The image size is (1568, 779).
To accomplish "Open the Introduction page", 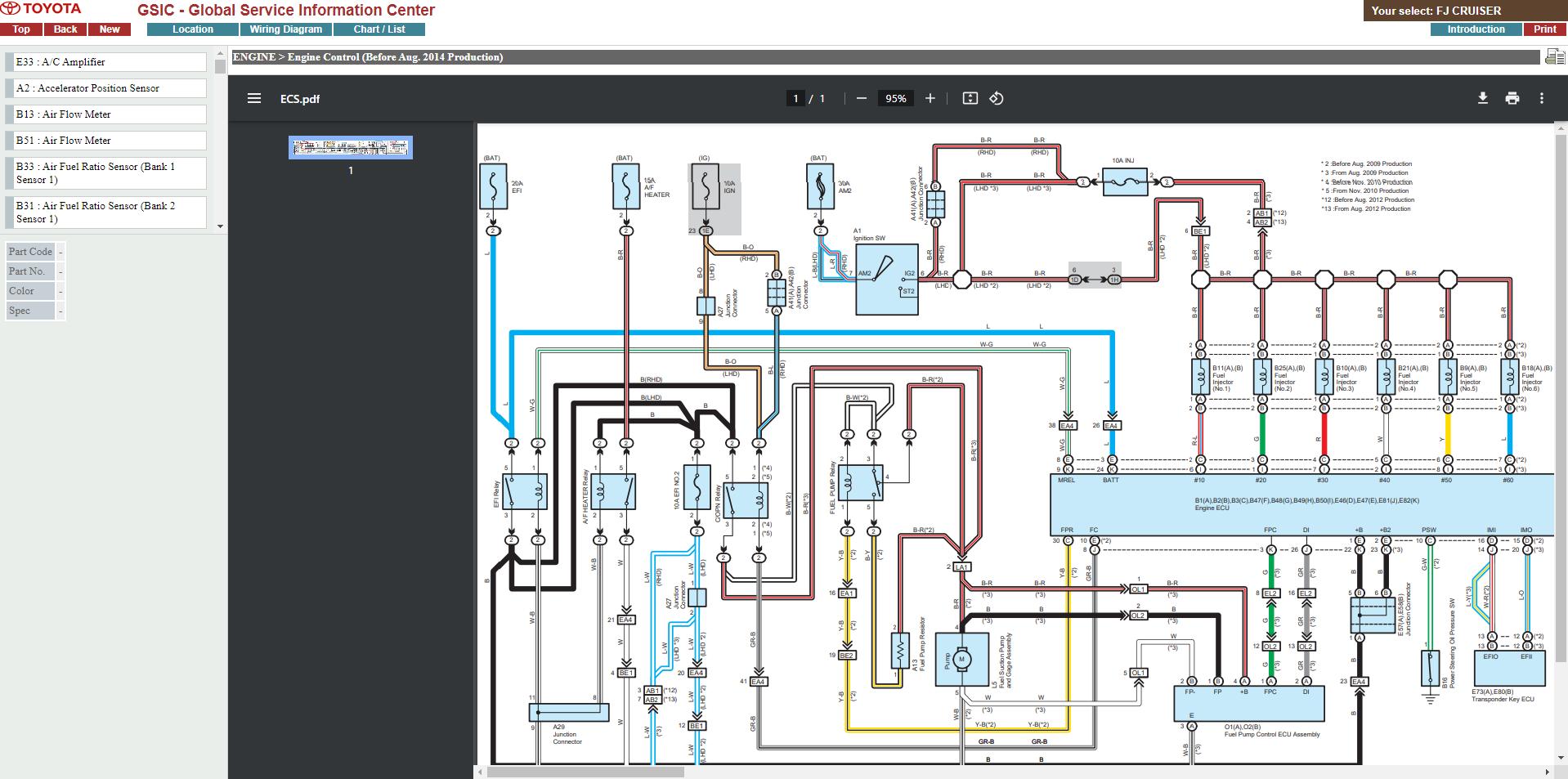I will click(x=1476, y=29).
